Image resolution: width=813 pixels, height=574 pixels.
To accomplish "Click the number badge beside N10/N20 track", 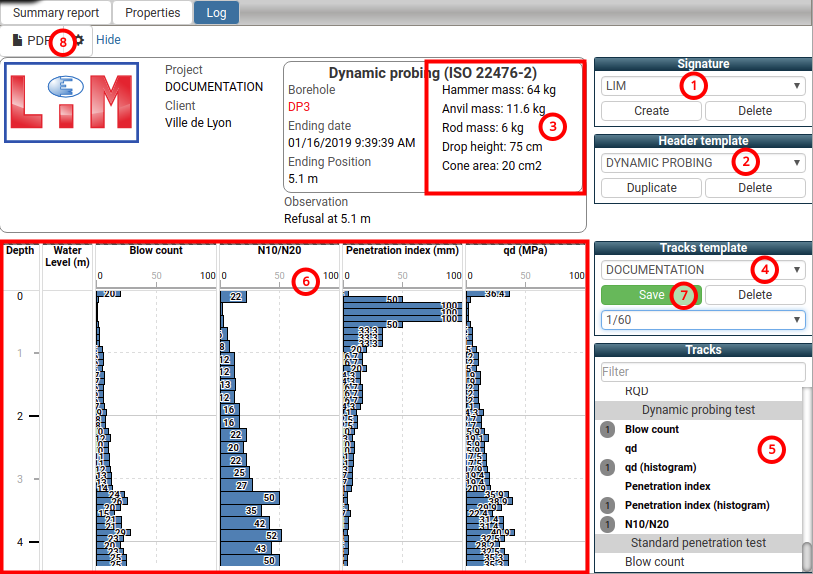I will (x=606, y=524).
